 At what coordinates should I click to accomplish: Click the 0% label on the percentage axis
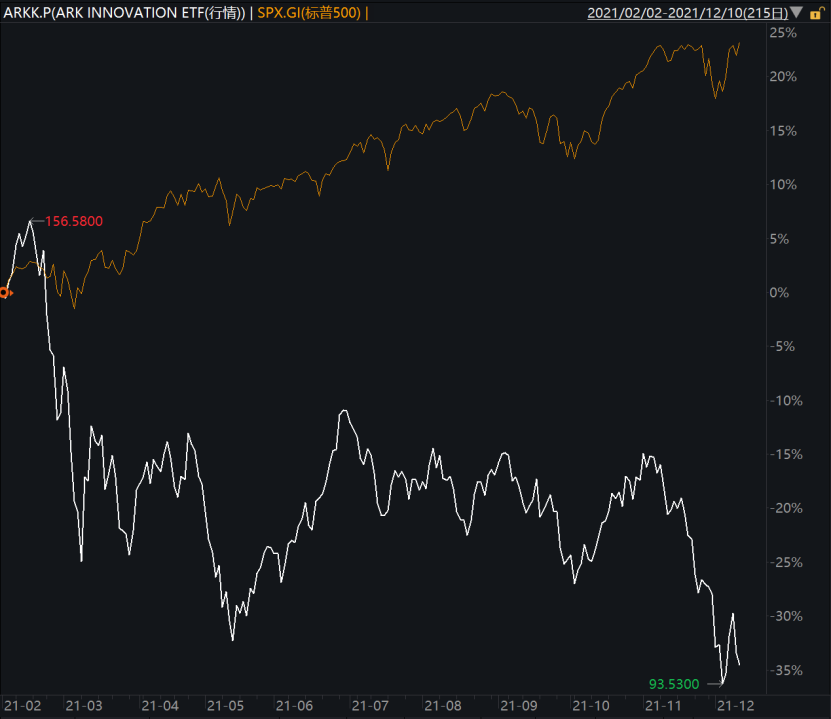[781, 292]
